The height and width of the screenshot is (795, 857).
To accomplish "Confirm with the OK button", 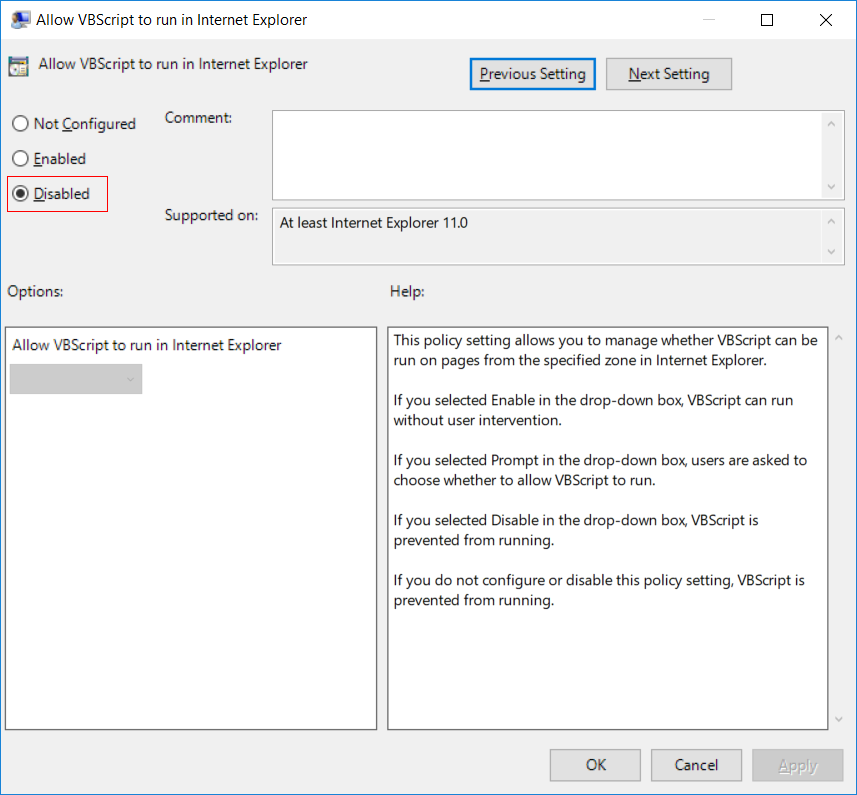I will [595, 765].
